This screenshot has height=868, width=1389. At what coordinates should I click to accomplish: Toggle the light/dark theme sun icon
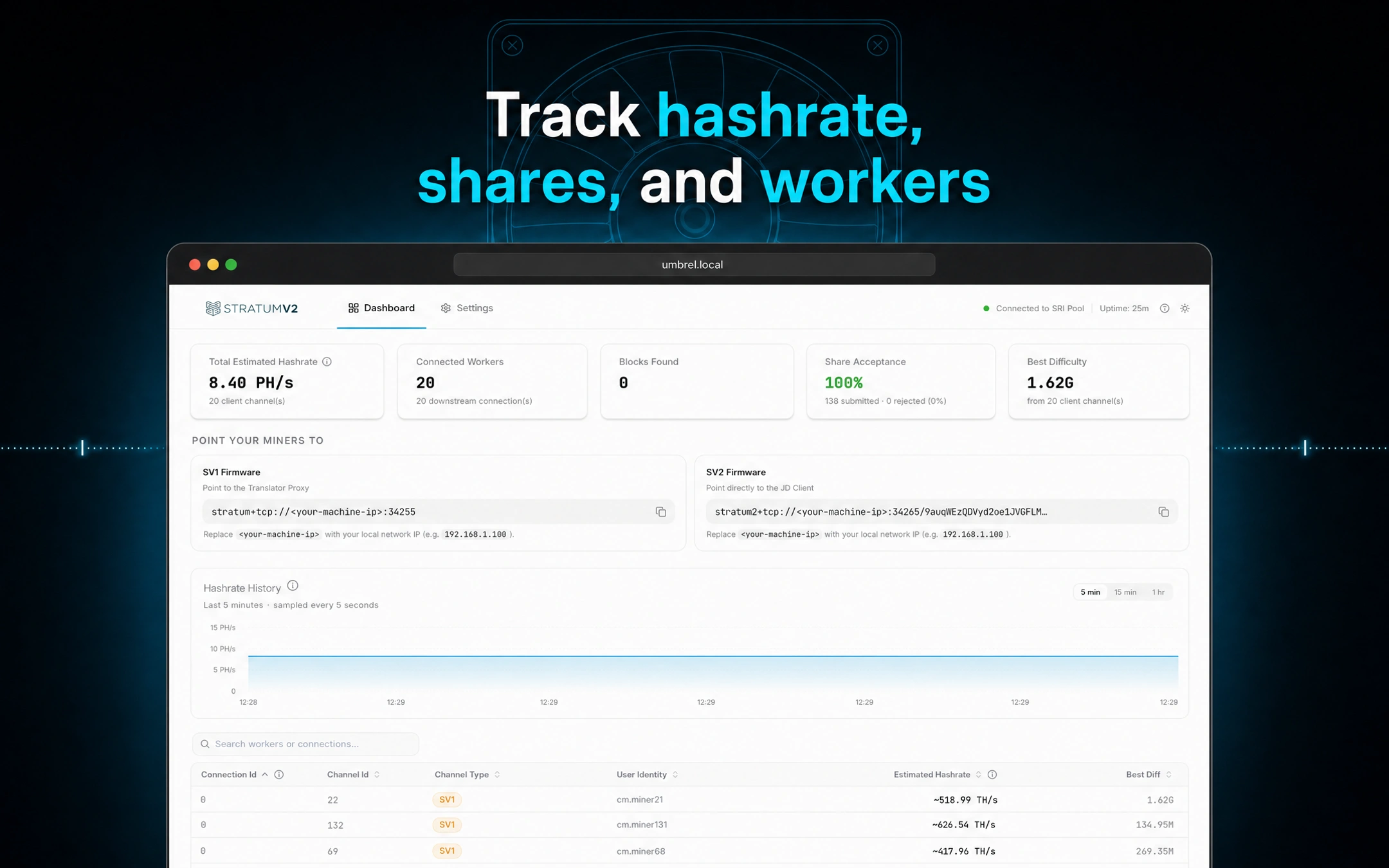tap(1185, 309)
